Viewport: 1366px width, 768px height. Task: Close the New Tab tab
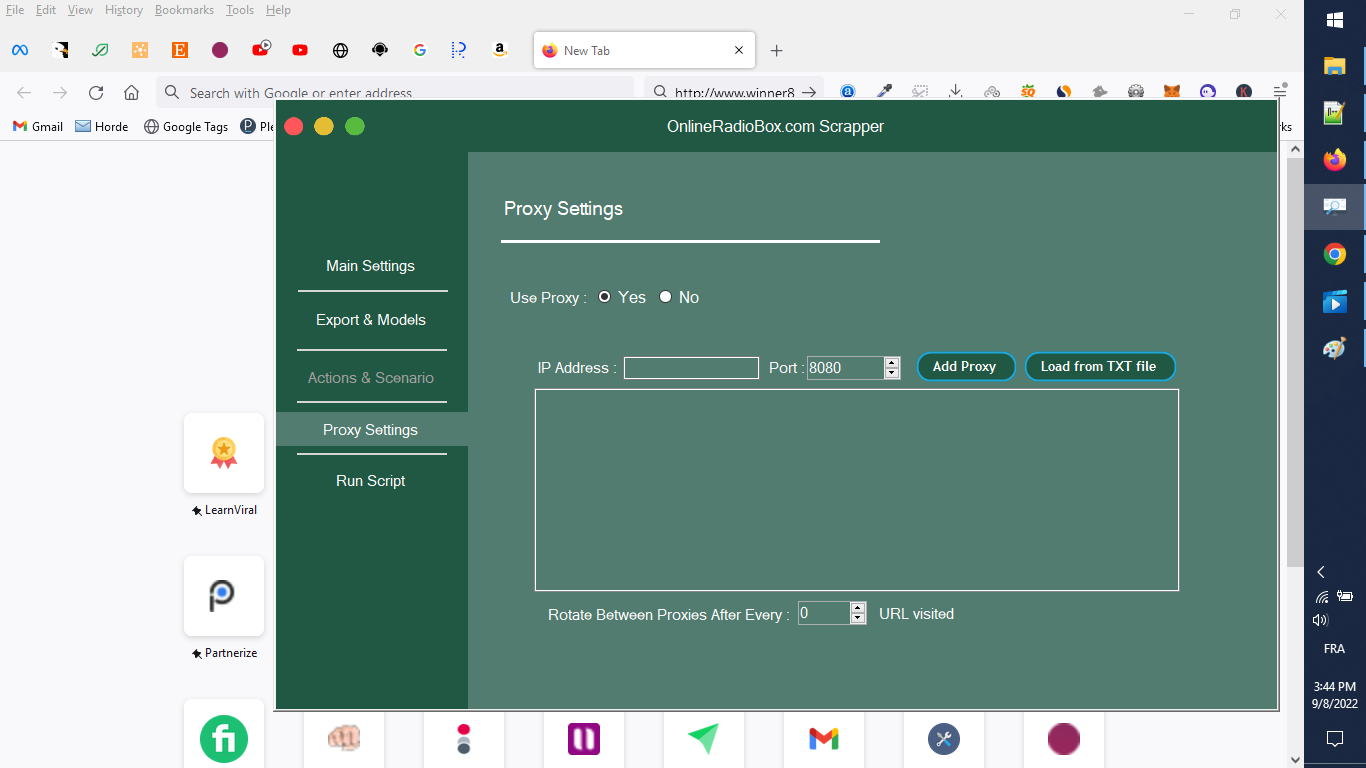[x=739, y=50]
